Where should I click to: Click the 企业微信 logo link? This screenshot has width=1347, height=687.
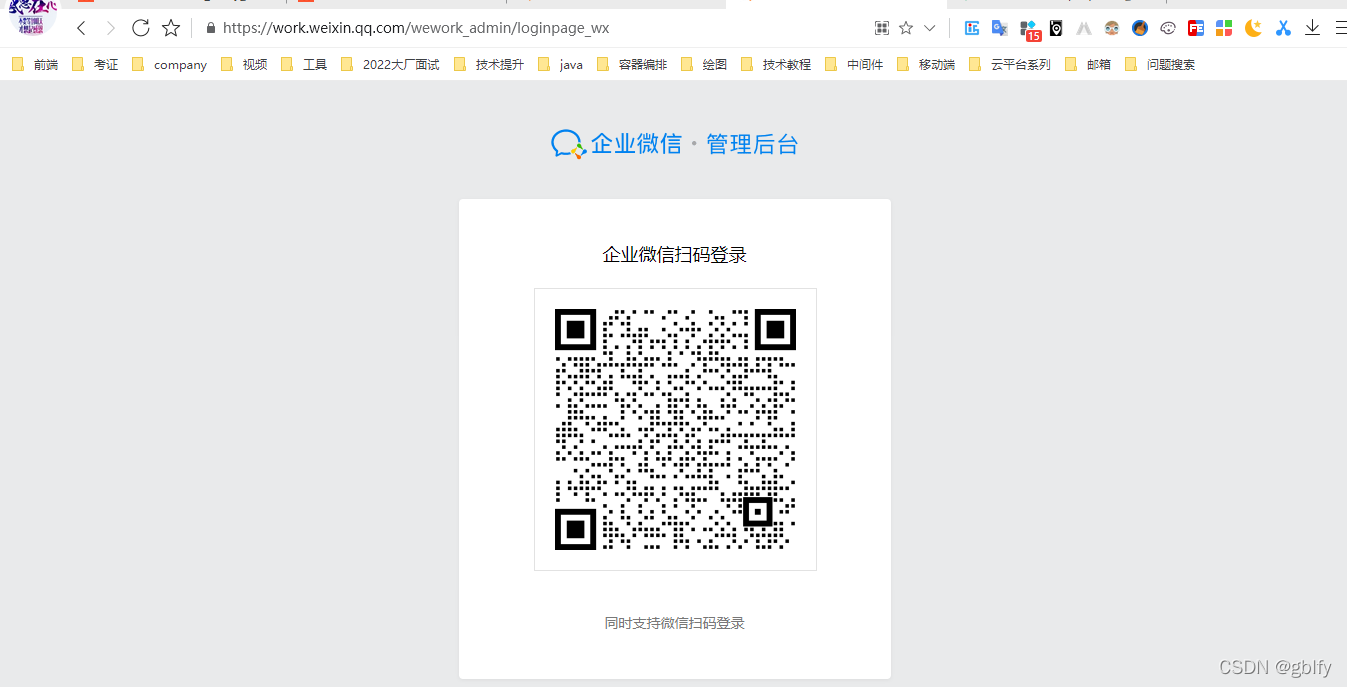pos(616,144)
